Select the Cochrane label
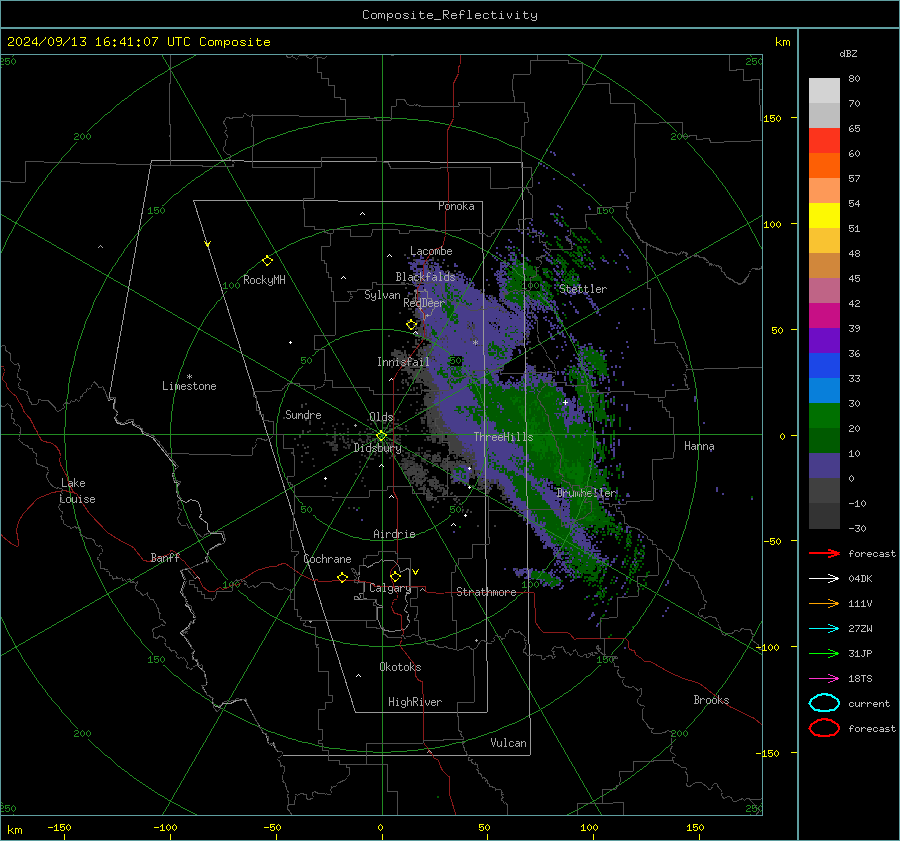Screen dimensions: 900x841 tap(327, 559)
